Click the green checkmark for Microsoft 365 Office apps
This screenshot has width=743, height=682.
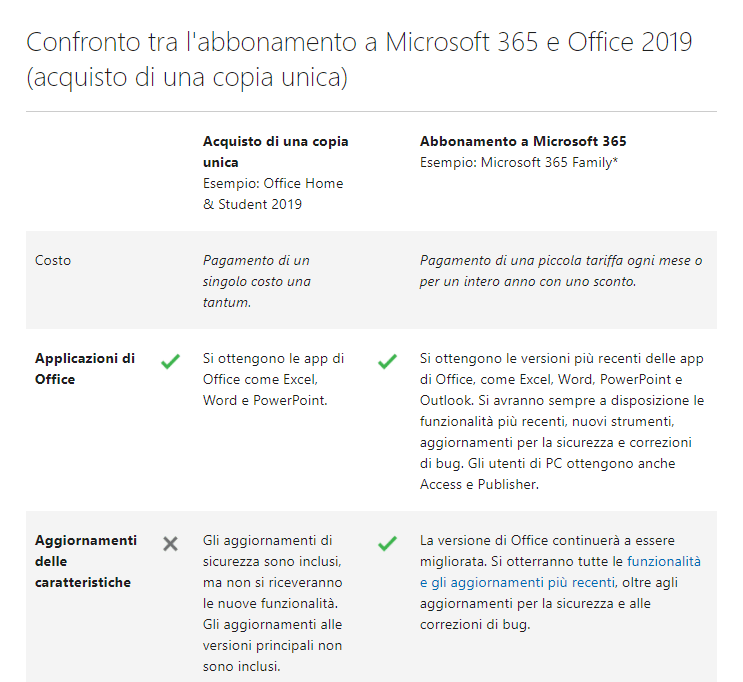coord(387,361)
